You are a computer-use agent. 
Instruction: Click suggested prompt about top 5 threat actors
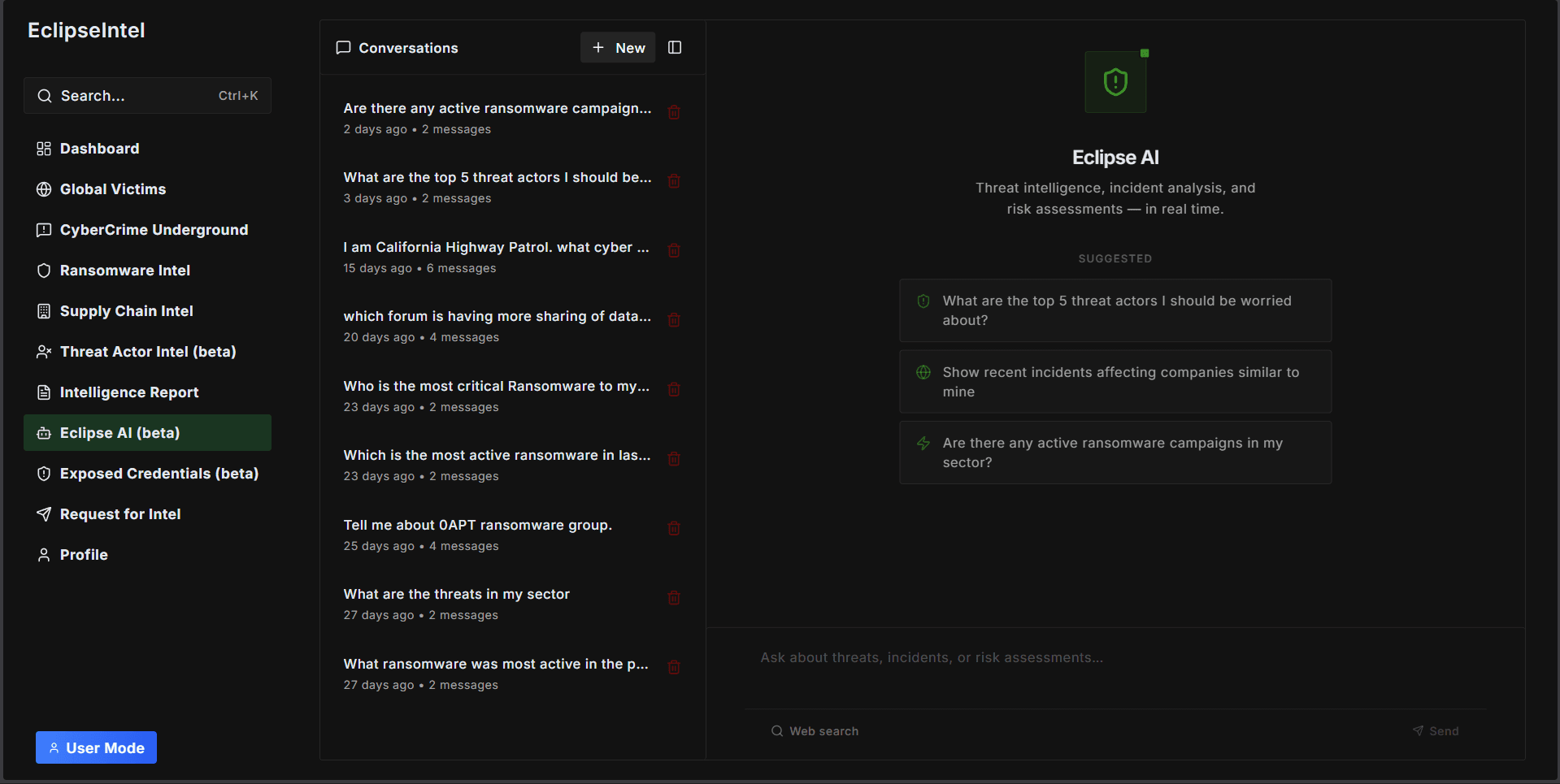point(1115,310)
